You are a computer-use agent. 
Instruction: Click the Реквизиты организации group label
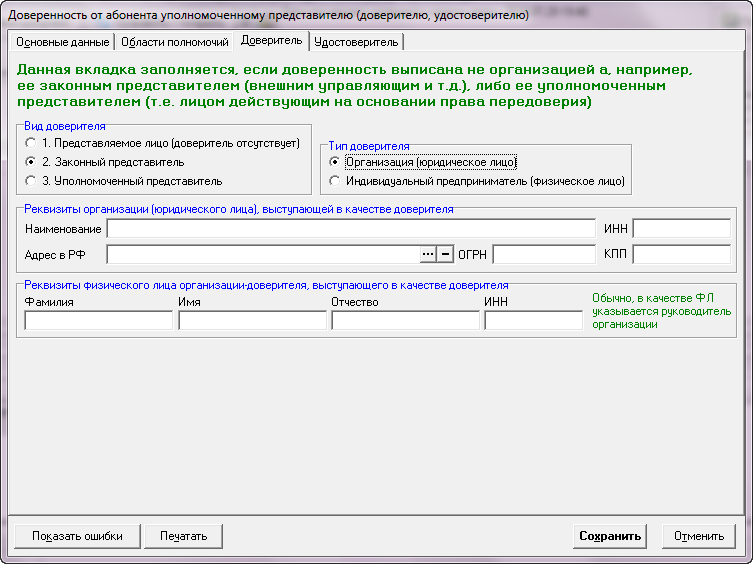[x=239, y=209]
